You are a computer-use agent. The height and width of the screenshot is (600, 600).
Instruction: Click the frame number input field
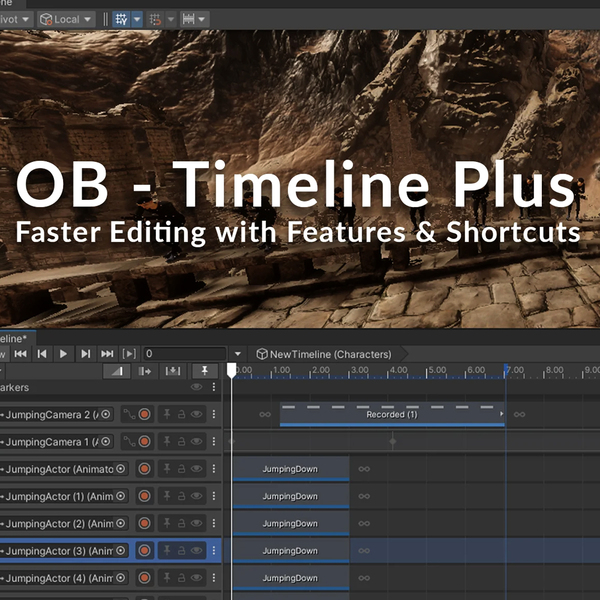point(185,354)
